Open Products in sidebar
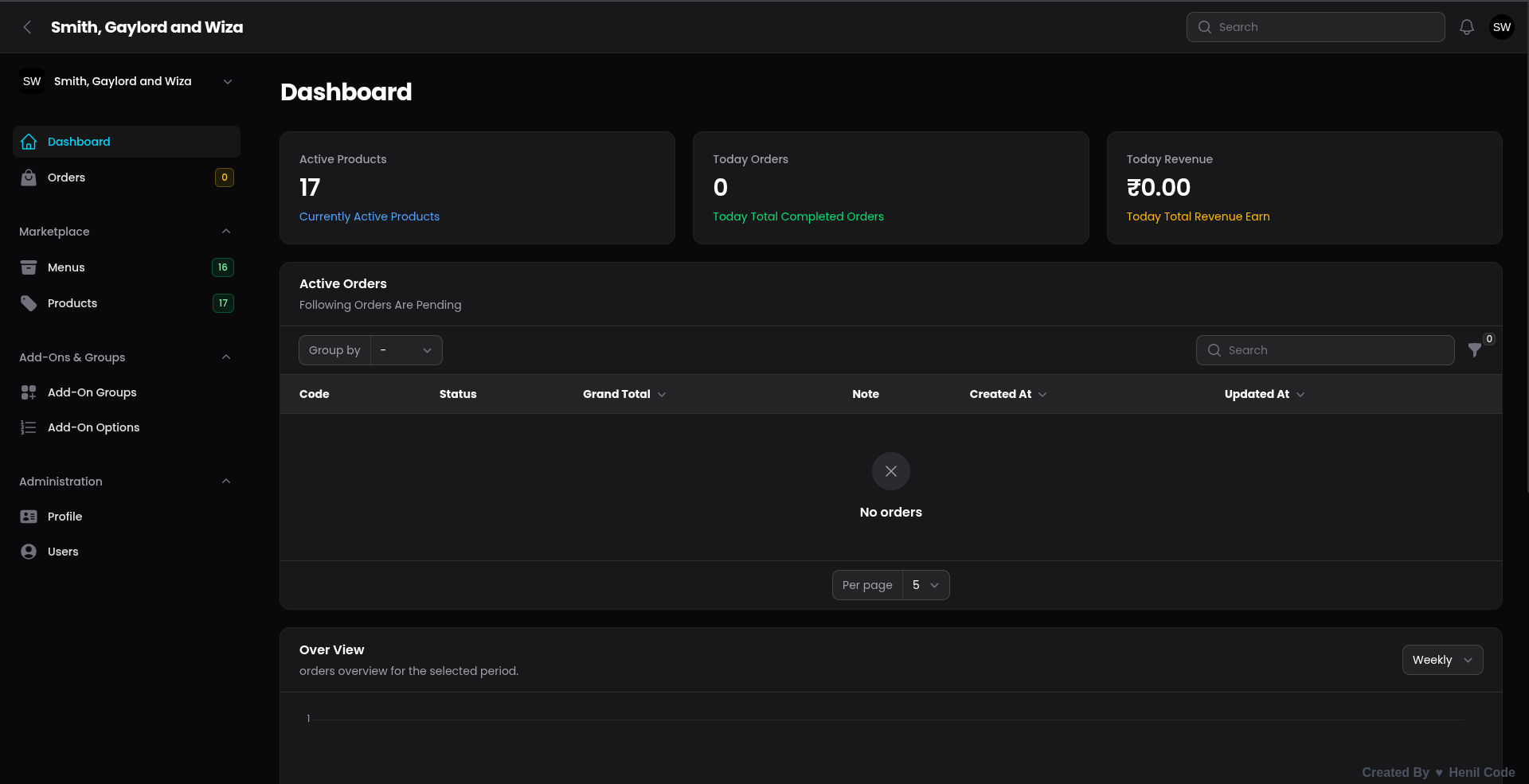Image resolution: width=1529 pixels, height=784 pixels. pos(127,303)
